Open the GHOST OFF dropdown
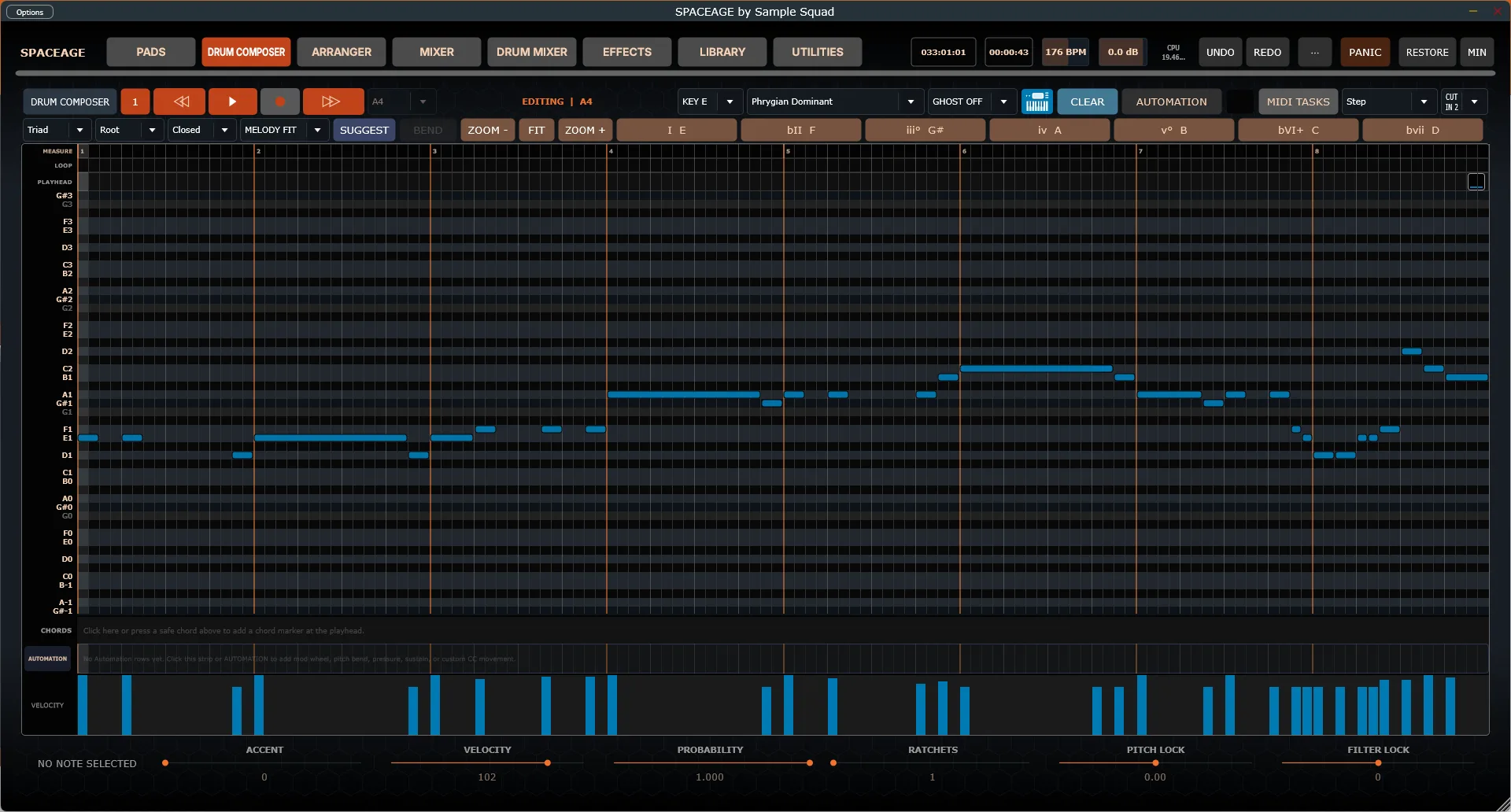This screenshot has width=1511, height=812. [971, 101]
